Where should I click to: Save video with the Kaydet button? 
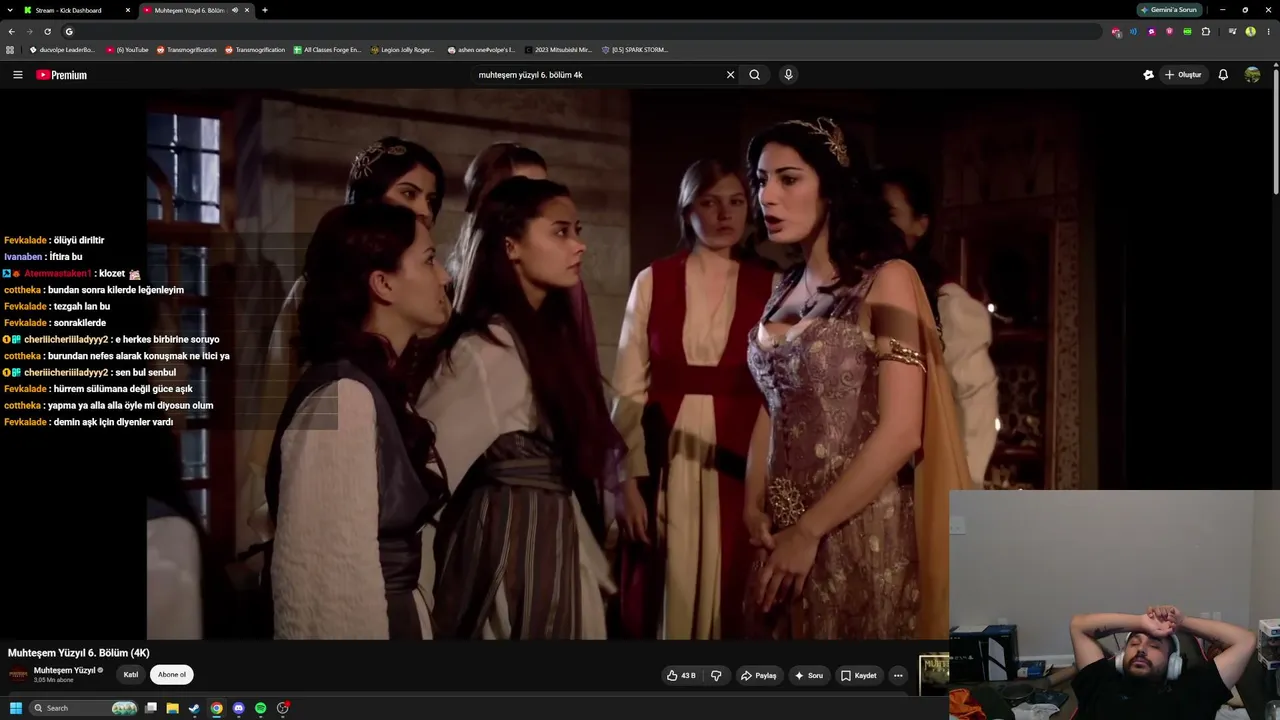click(858, 676)
